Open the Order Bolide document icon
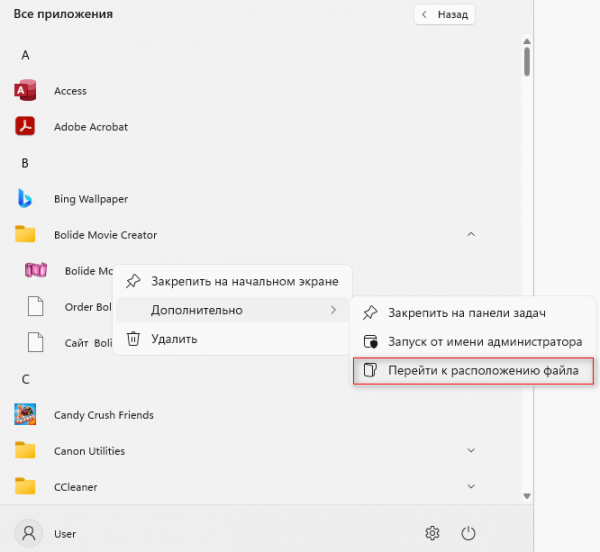This screenshot has width=600, height=552. pyautogui.click(x=36, y=306)
